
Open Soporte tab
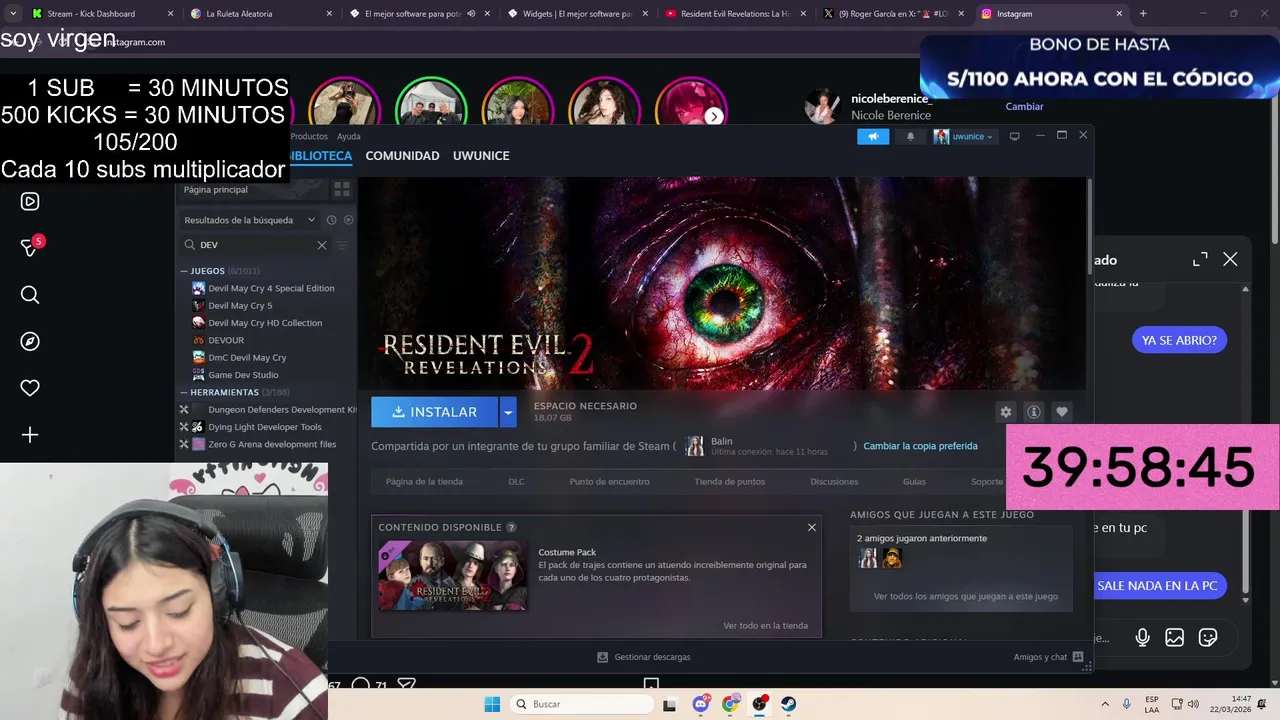(987, 482)
